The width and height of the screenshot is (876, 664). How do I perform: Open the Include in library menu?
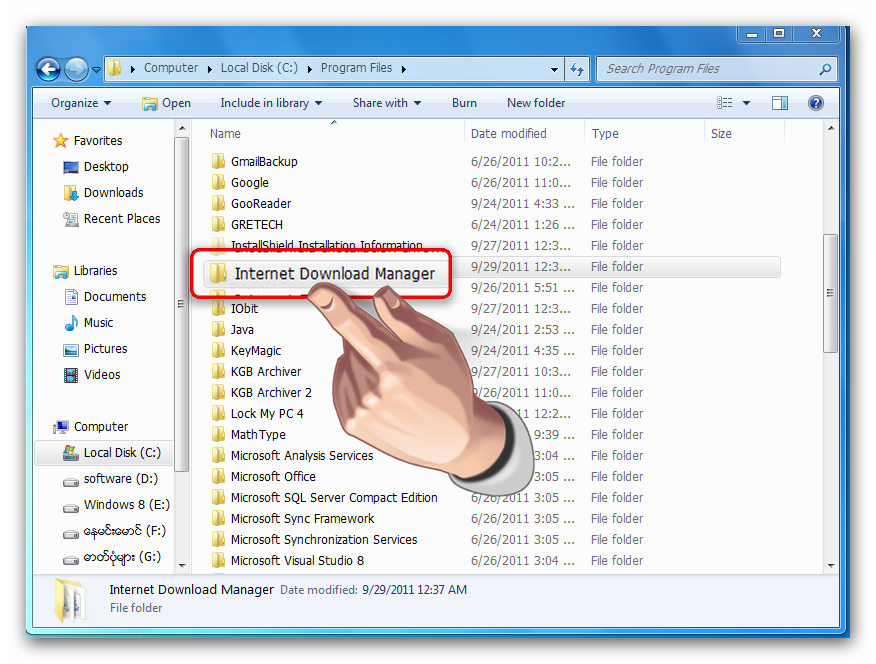coord(271,103)
